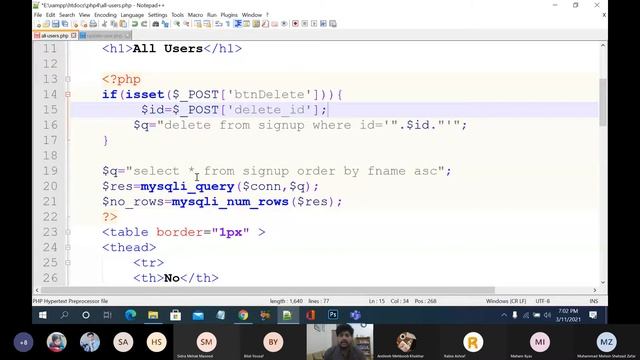
Task: Open Photoshop from the taskbar
Action: coord(333,315)
